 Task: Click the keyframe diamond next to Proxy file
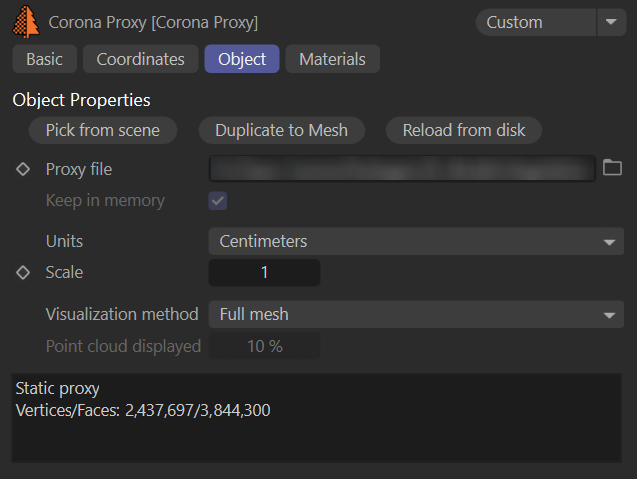click(23, 169)
